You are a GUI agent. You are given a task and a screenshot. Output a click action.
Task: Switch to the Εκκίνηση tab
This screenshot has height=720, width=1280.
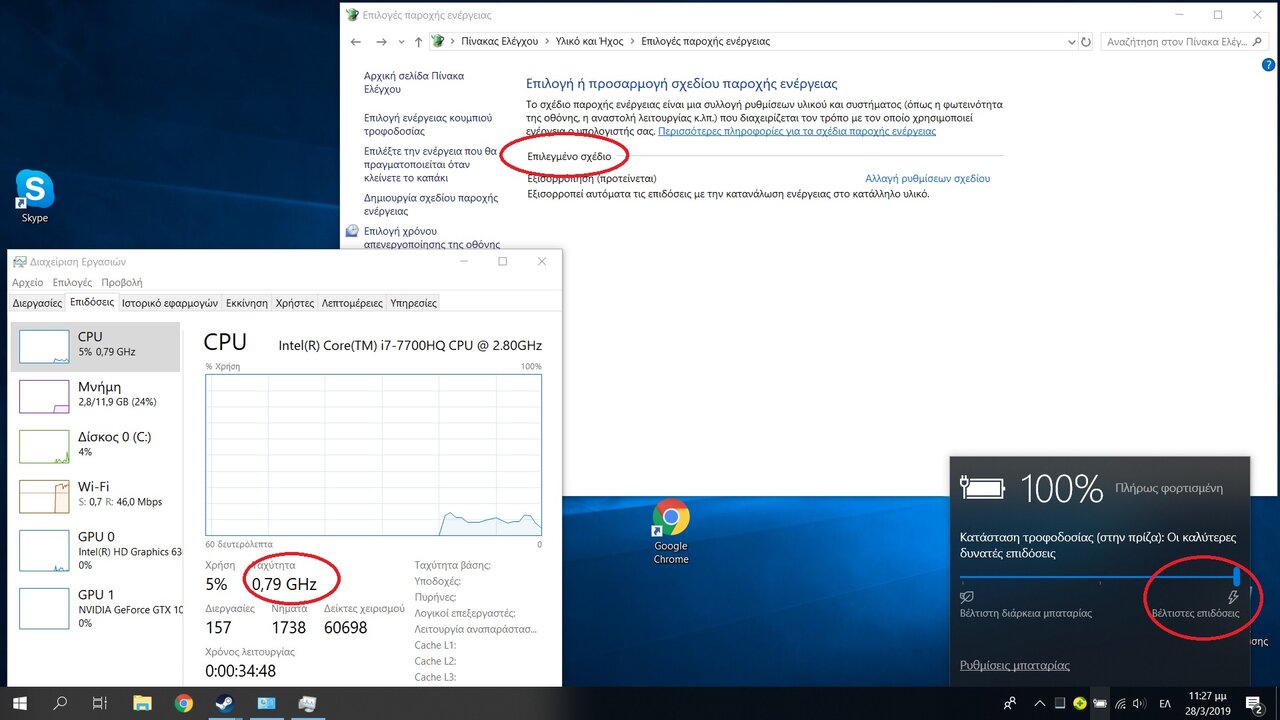[x=247, y=303]
